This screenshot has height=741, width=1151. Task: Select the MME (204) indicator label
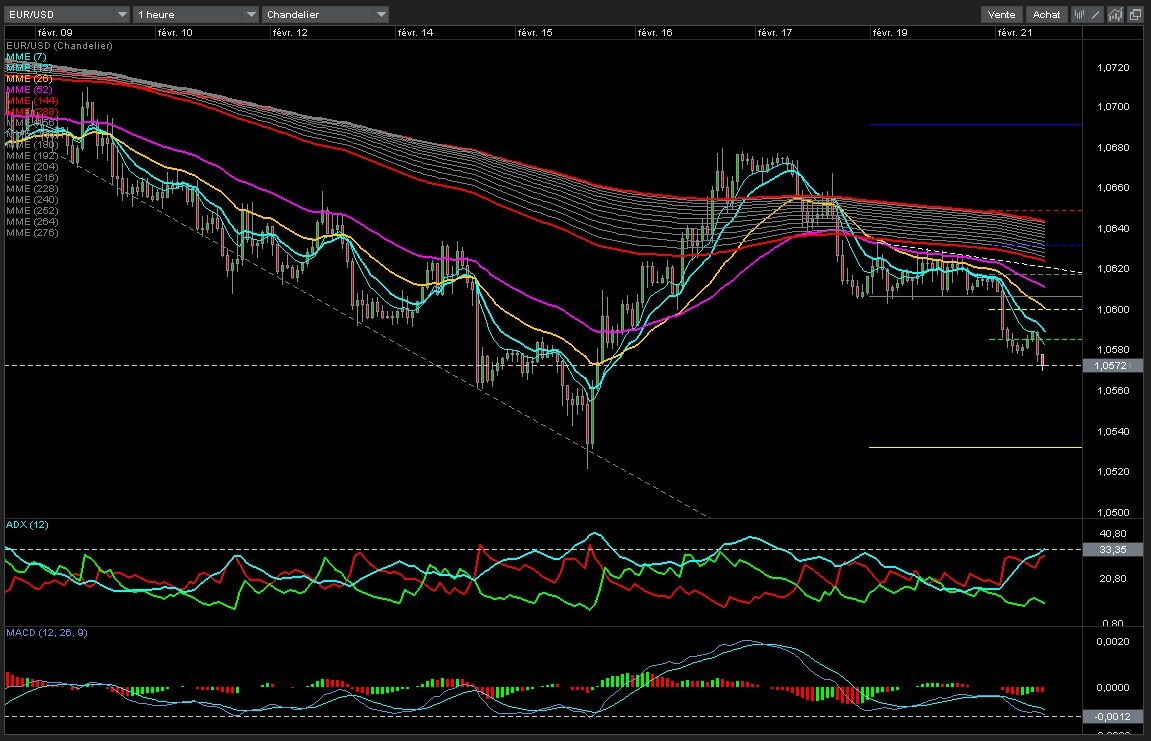tap(32, 167)
